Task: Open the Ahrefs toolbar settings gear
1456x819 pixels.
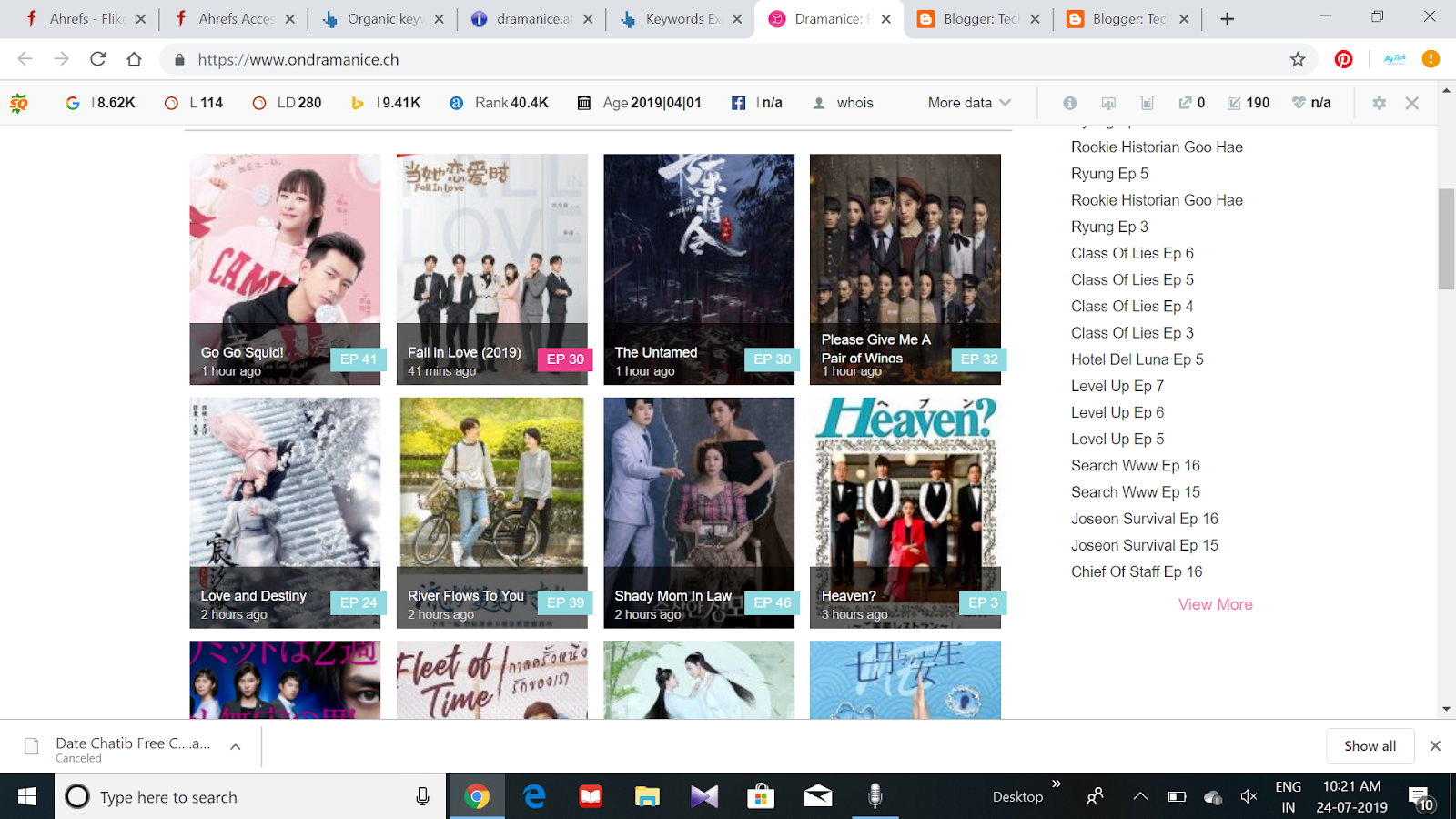Action: tap(1378, 103)
